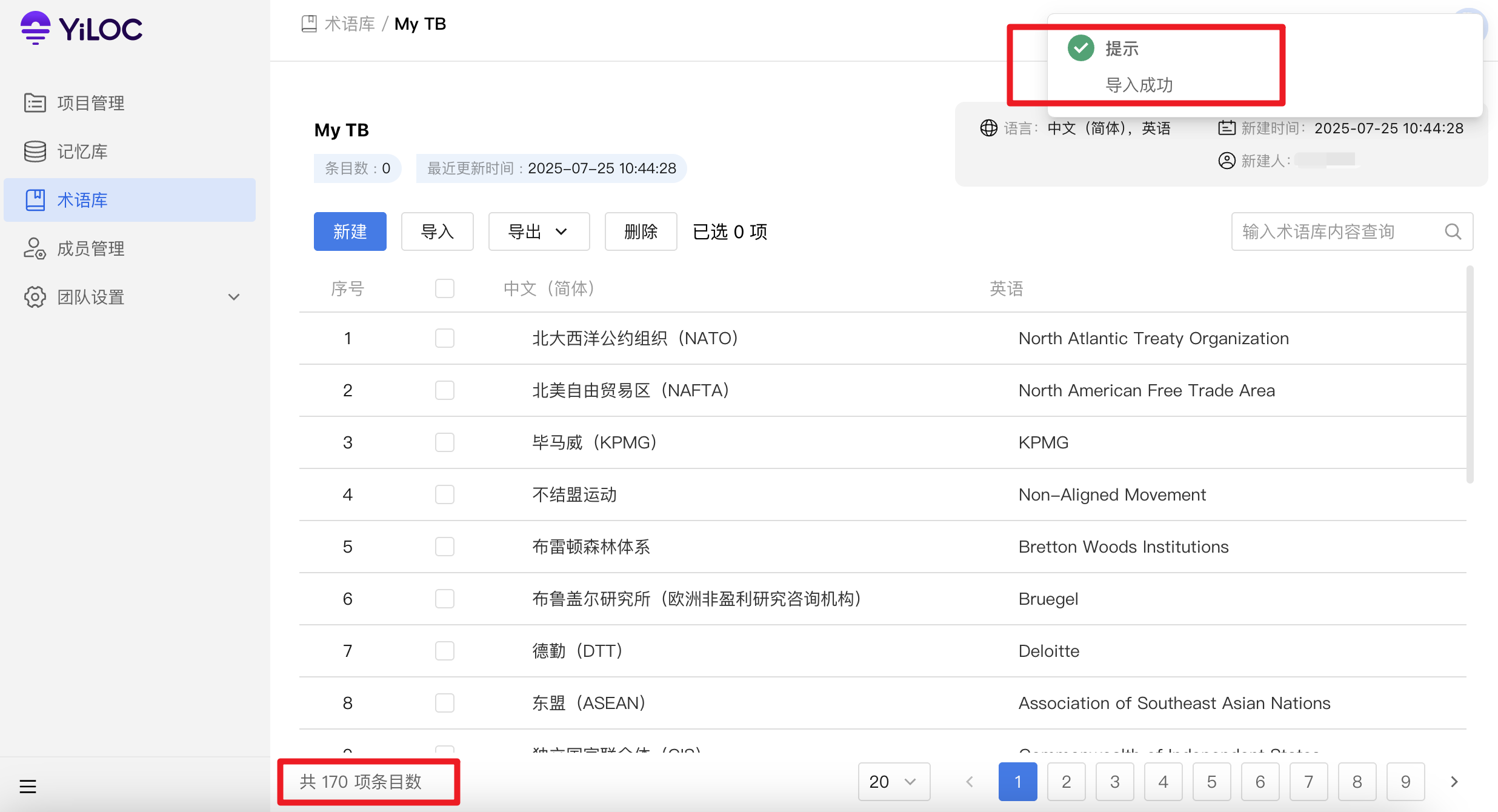
Task: Click the previous page arrow
Action: pos(970,782)
